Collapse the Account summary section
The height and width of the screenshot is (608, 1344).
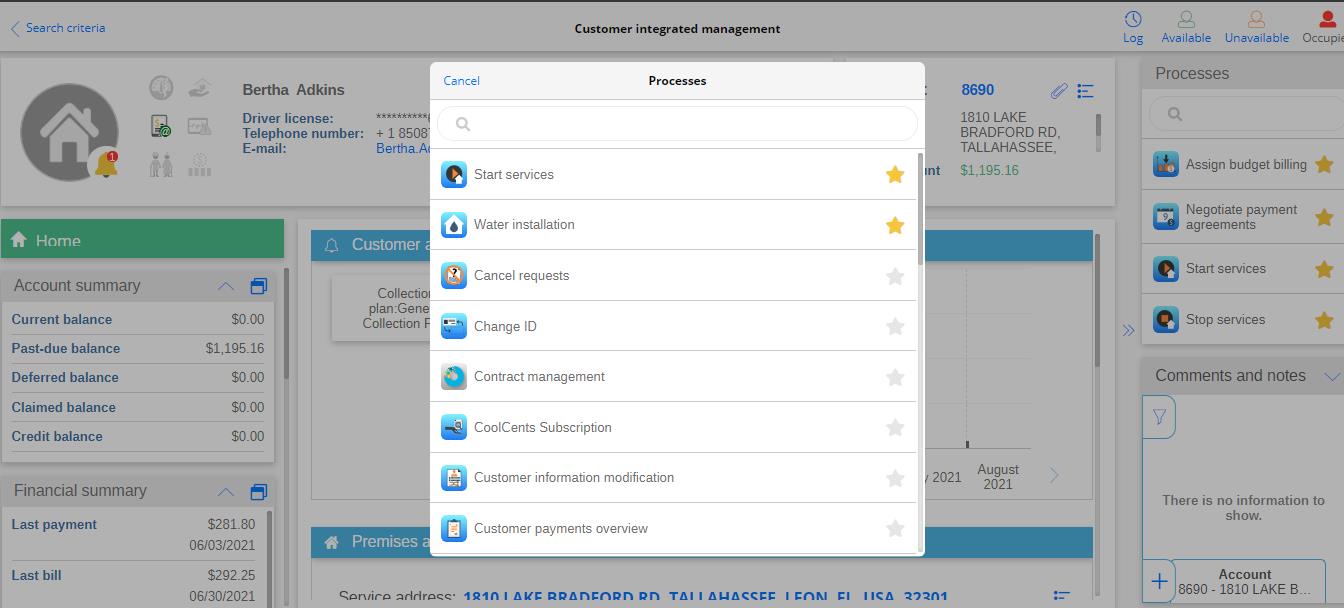tap(226, 286)
